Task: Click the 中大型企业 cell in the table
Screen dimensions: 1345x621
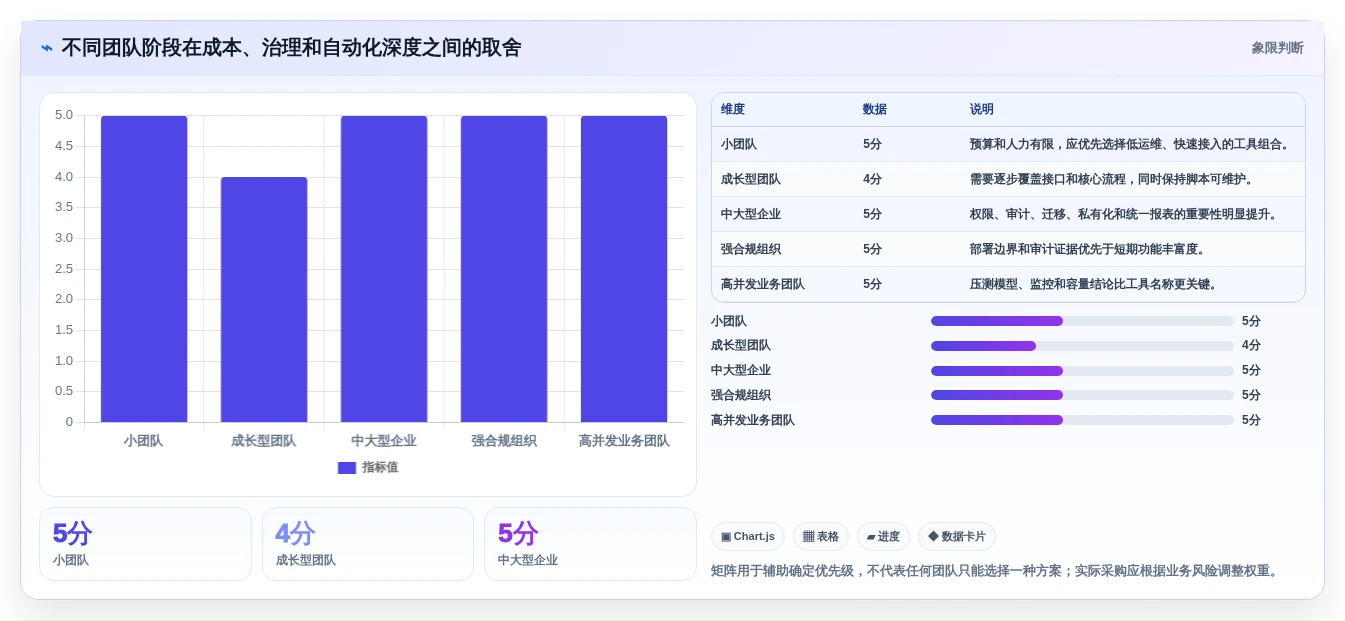Action: (751, 214)
